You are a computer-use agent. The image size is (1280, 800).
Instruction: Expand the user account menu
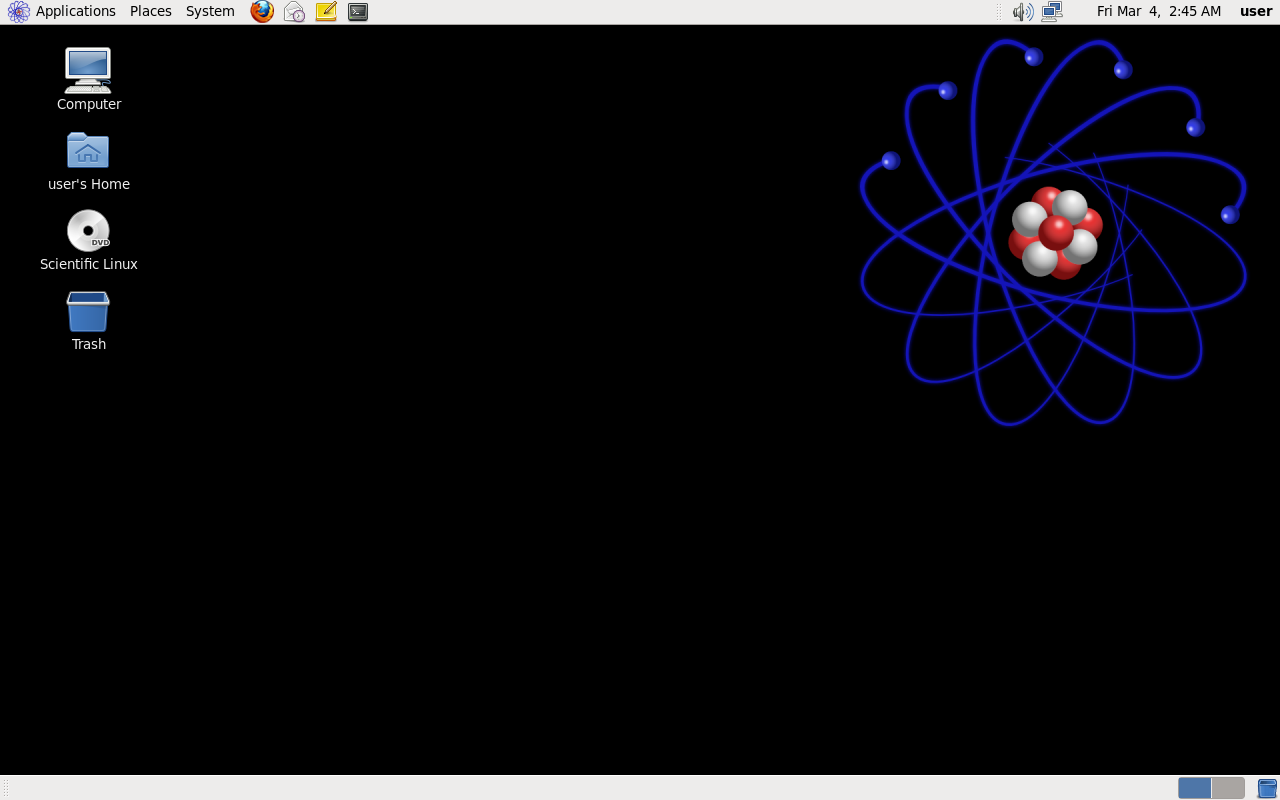coord(1256,11)
